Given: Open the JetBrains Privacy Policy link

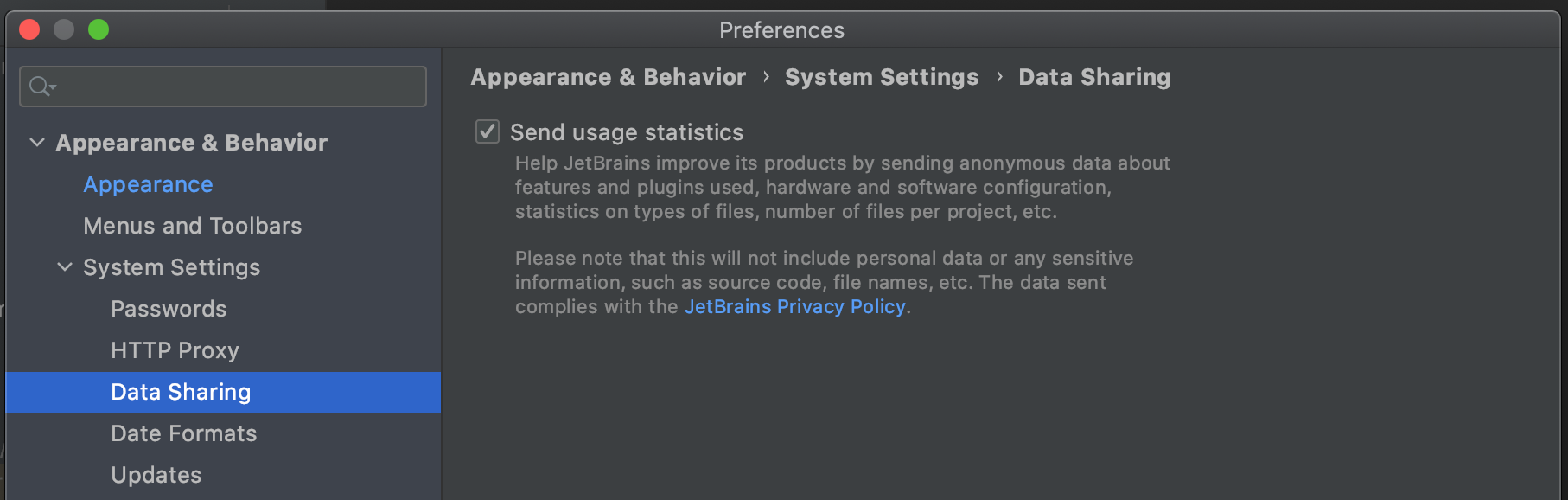Looking at the screenshot, I should point(794,307).
